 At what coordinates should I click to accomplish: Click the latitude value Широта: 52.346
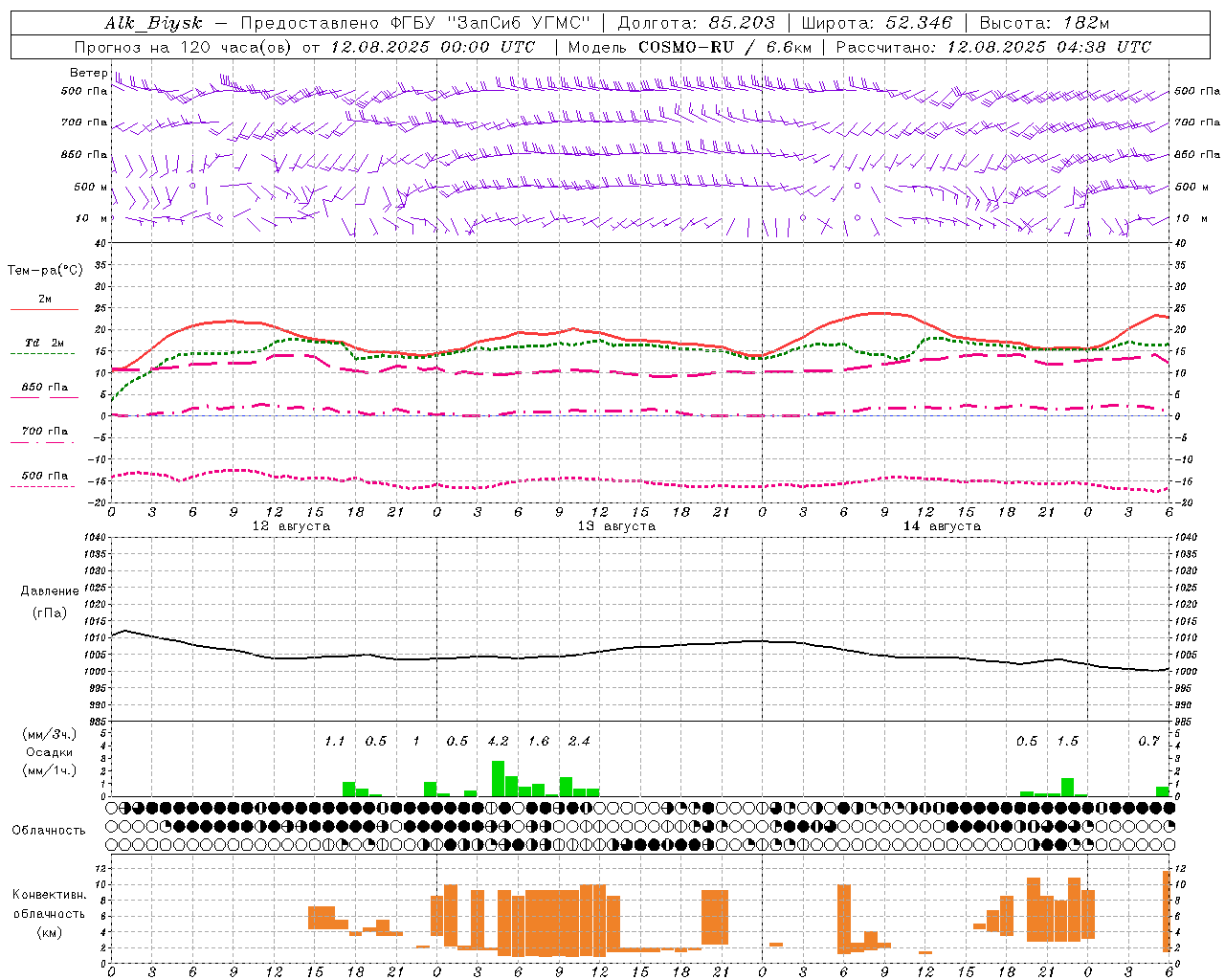point(877,23)
